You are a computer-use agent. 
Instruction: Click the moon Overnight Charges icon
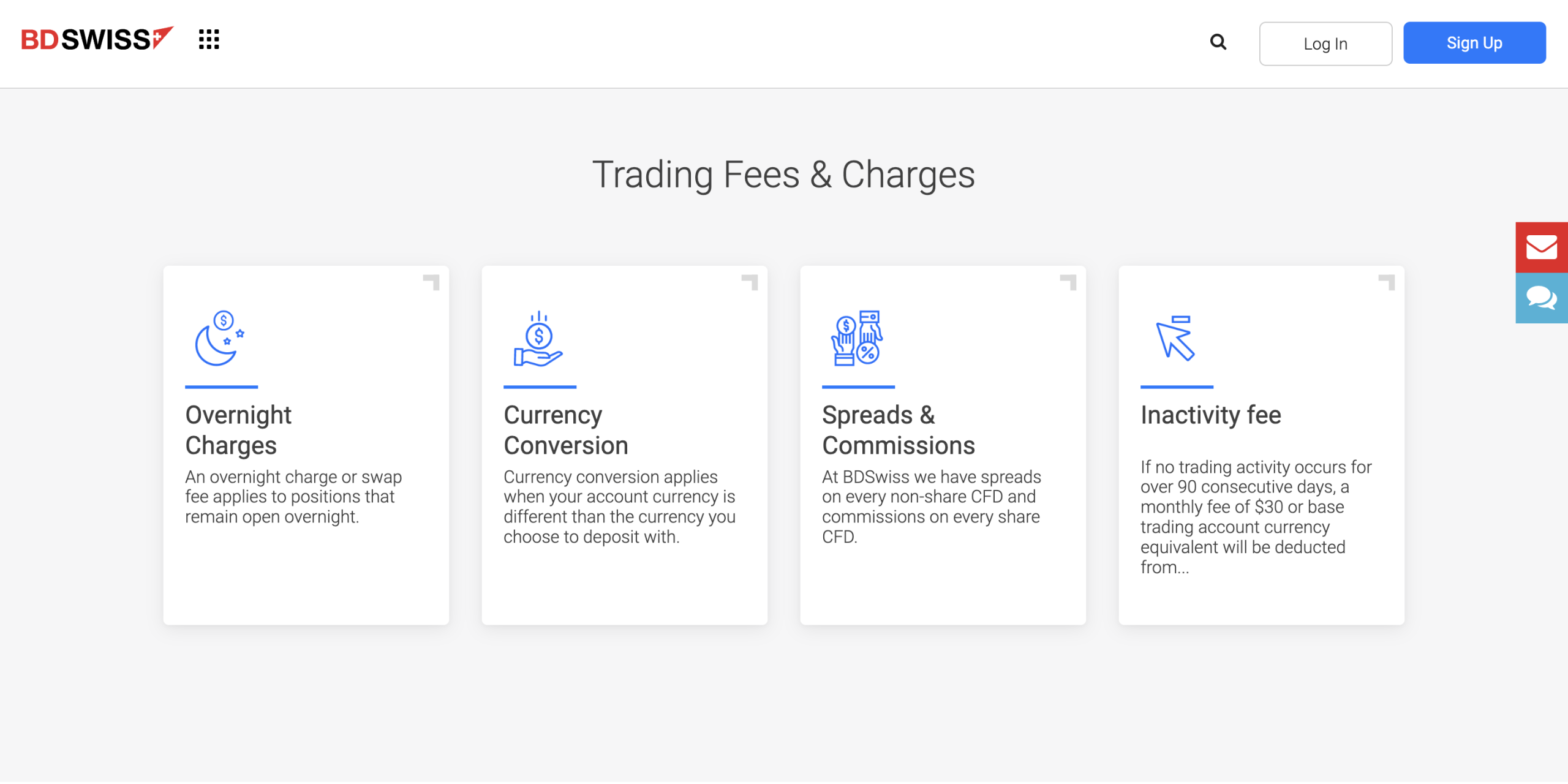click(219, 339)
